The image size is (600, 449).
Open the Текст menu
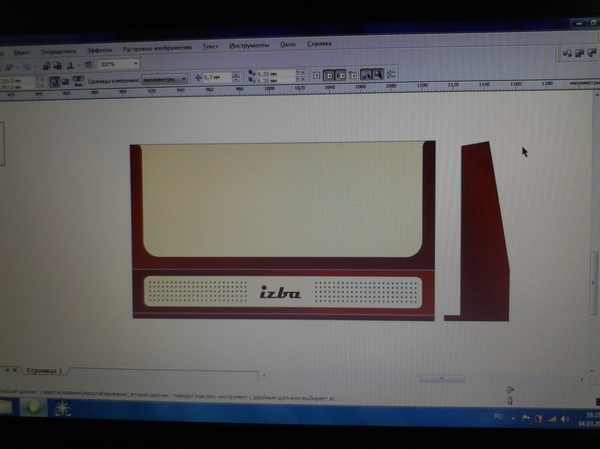tap(210, 46)
